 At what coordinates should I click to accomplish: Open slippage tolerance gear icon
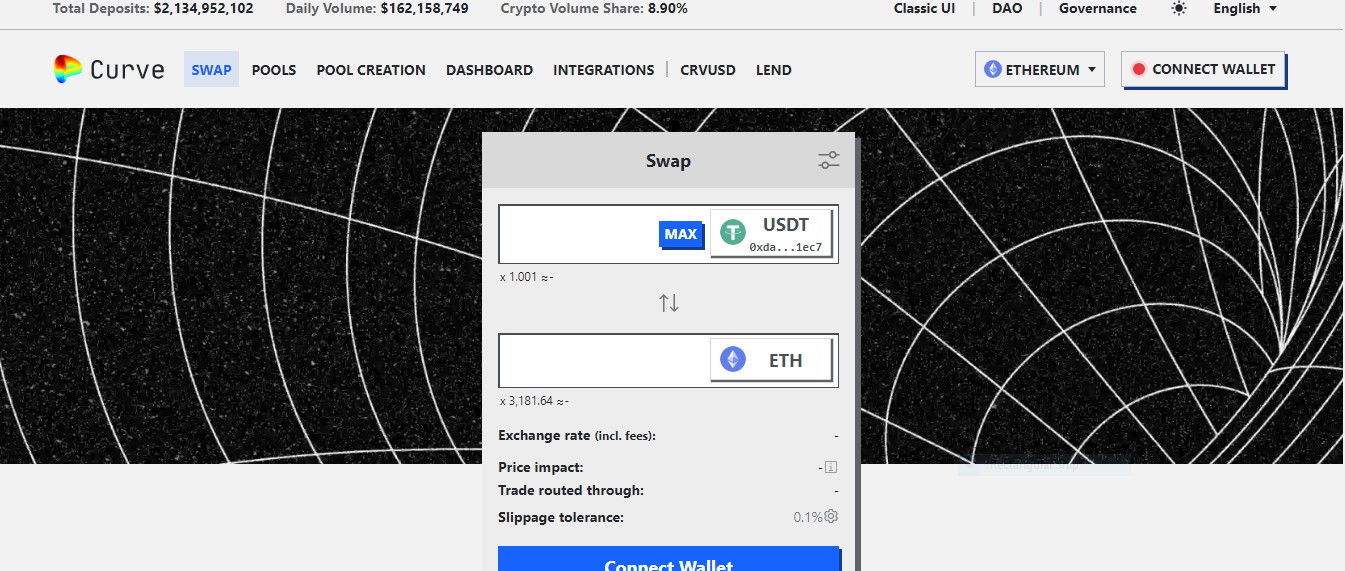(831, 517)
